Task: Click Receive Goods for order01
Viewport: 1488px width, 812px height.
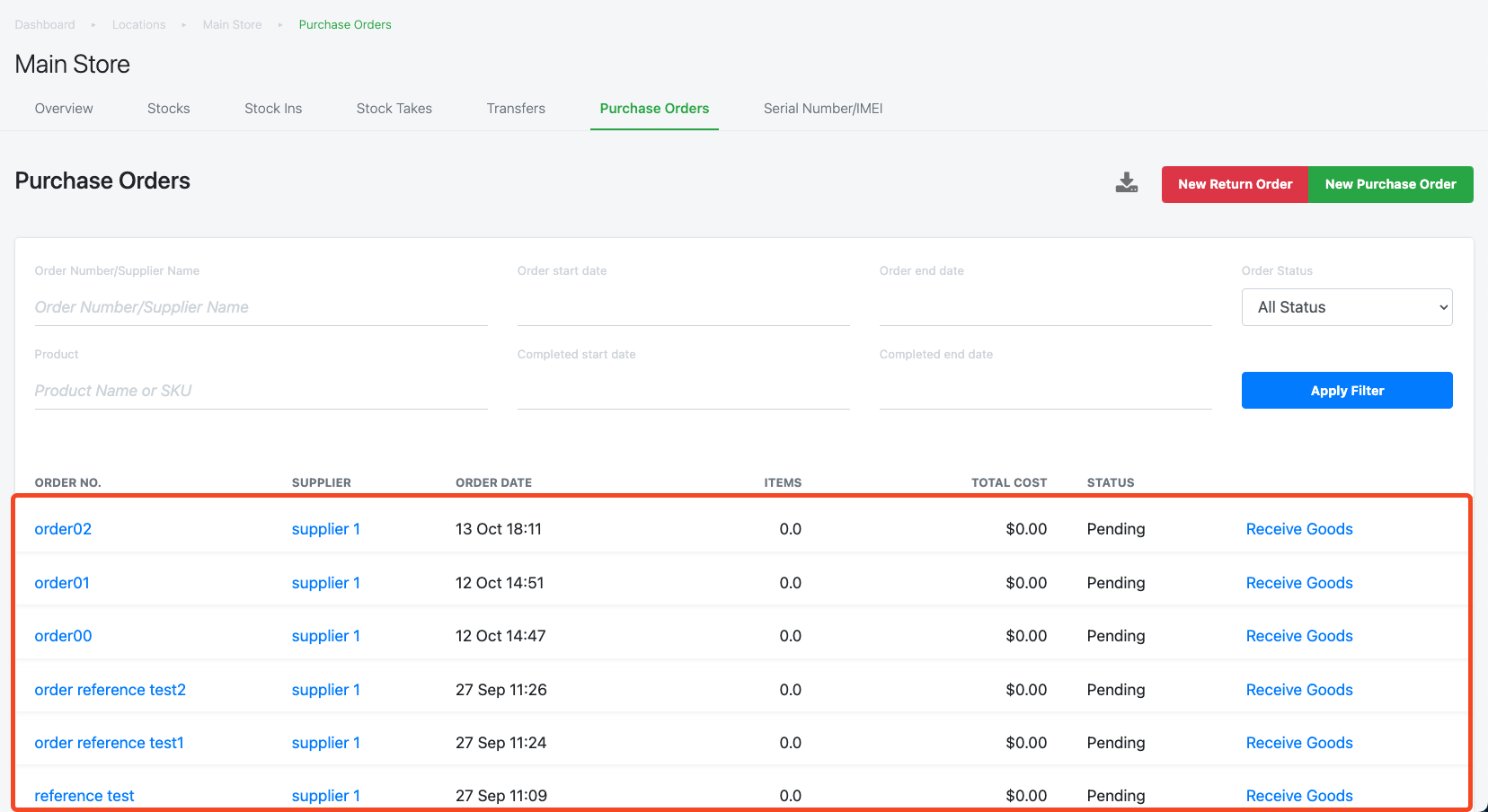Action: point(1299,583)
